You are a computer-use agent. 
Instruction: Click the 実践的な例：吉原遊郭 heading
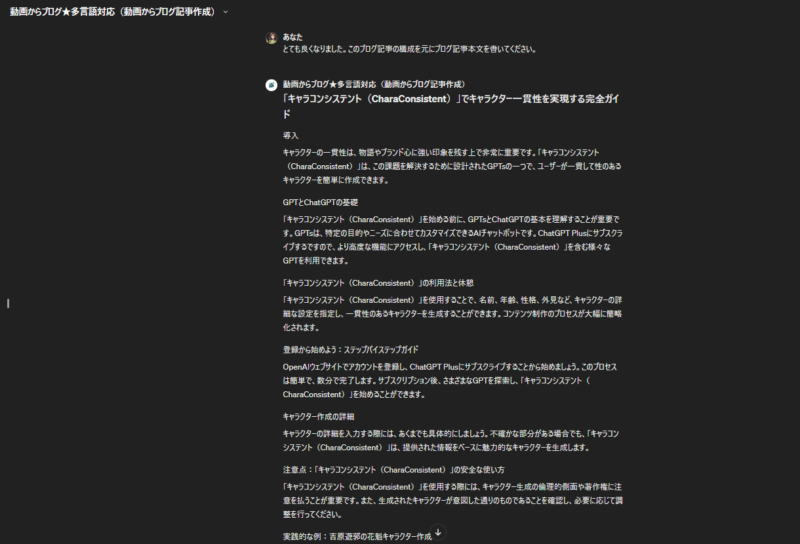pos(357,536)
